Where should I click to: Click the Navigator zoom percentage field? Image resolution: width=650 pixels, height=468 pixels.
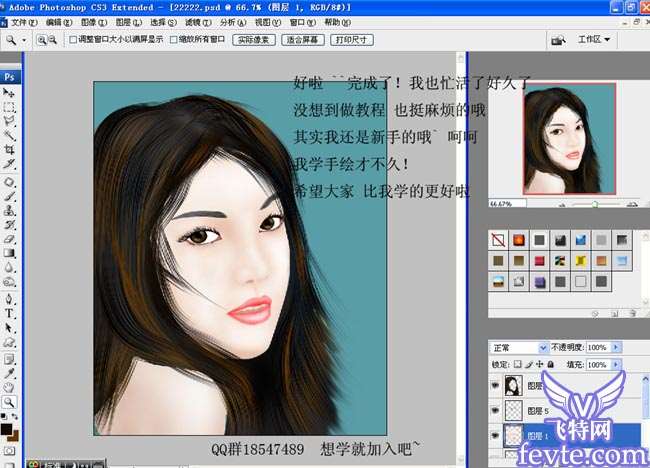click(507, 204)
